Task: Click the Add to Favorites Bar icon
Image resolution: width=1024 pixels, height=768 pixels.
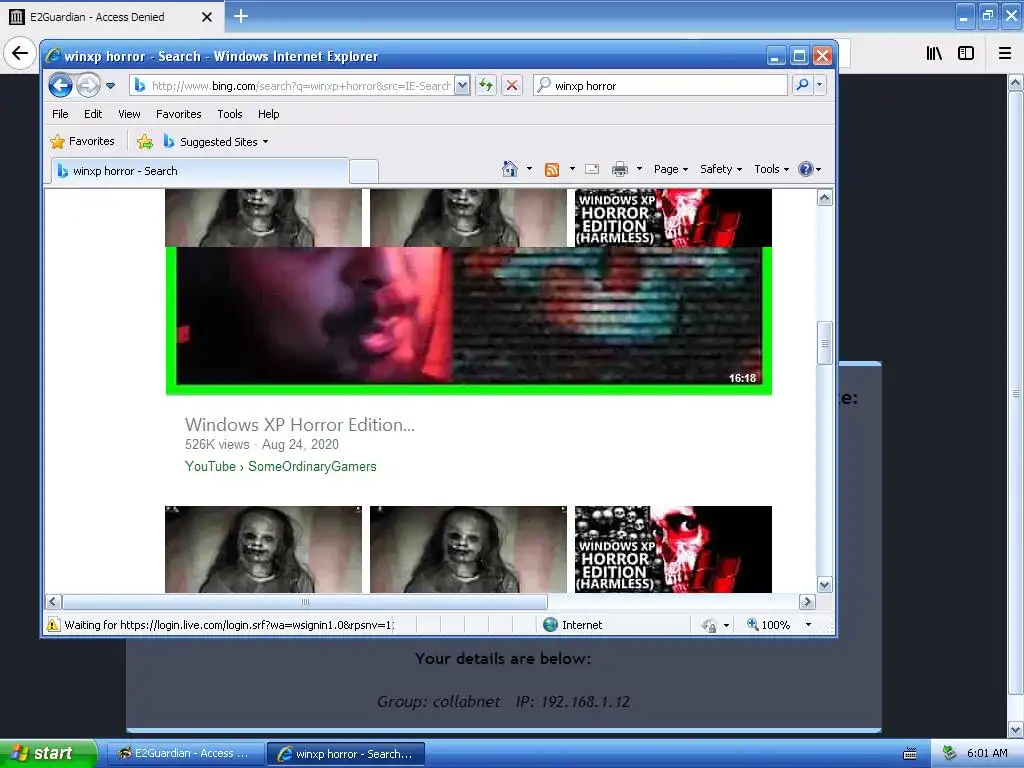Action: point(145,141)
